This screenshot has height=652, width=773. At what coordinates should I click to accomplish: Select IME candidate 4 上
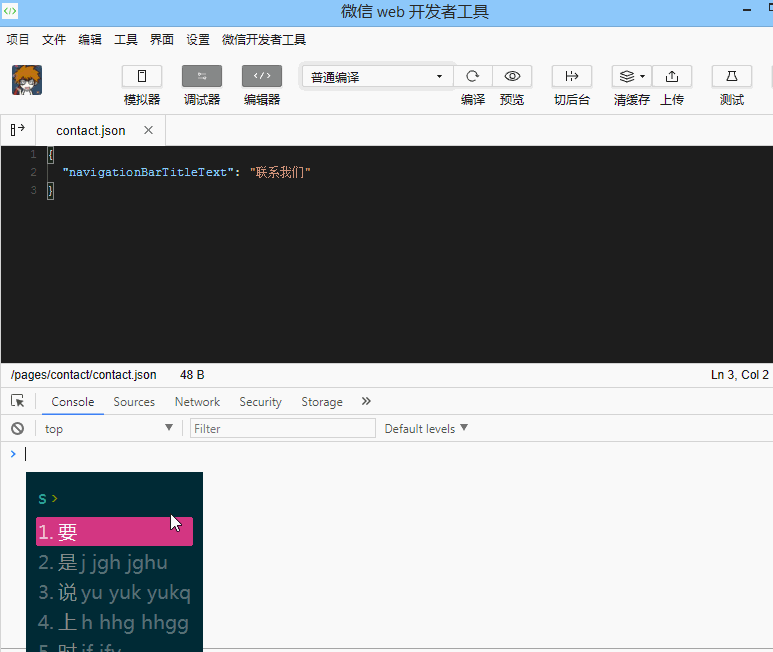[x=114, y=622]
